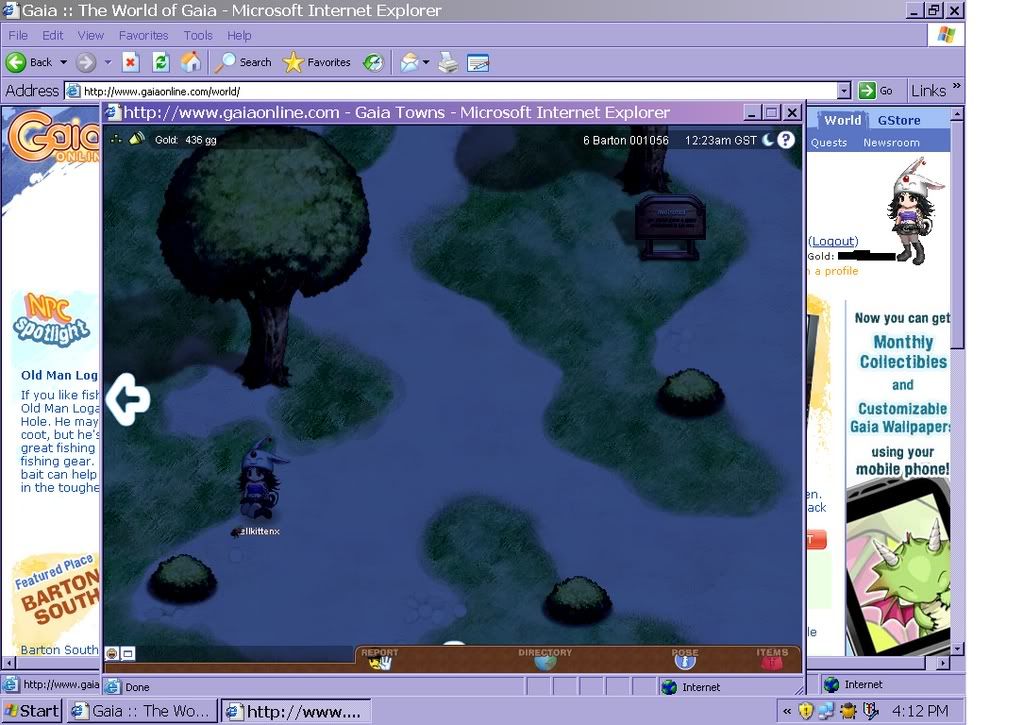Click the History green clock icon

click(373, 63)
